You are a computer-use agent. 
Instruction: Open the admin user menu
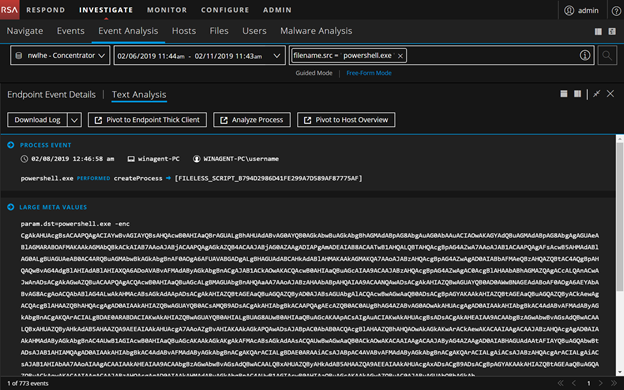(581, 10)
